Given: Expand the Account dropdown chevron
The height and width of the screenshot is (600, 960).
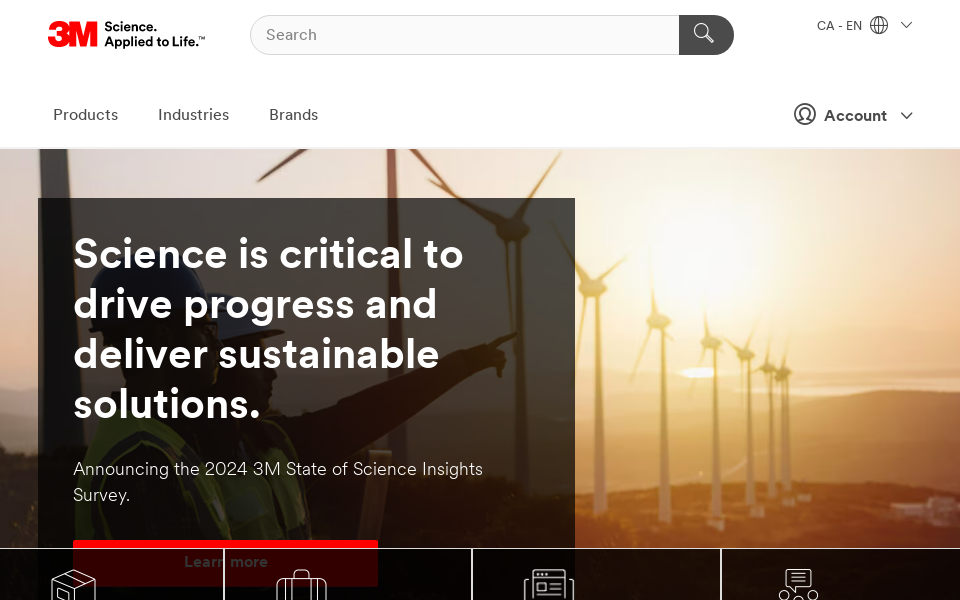Looking at the screenshot, I should [x=906, y=116].
